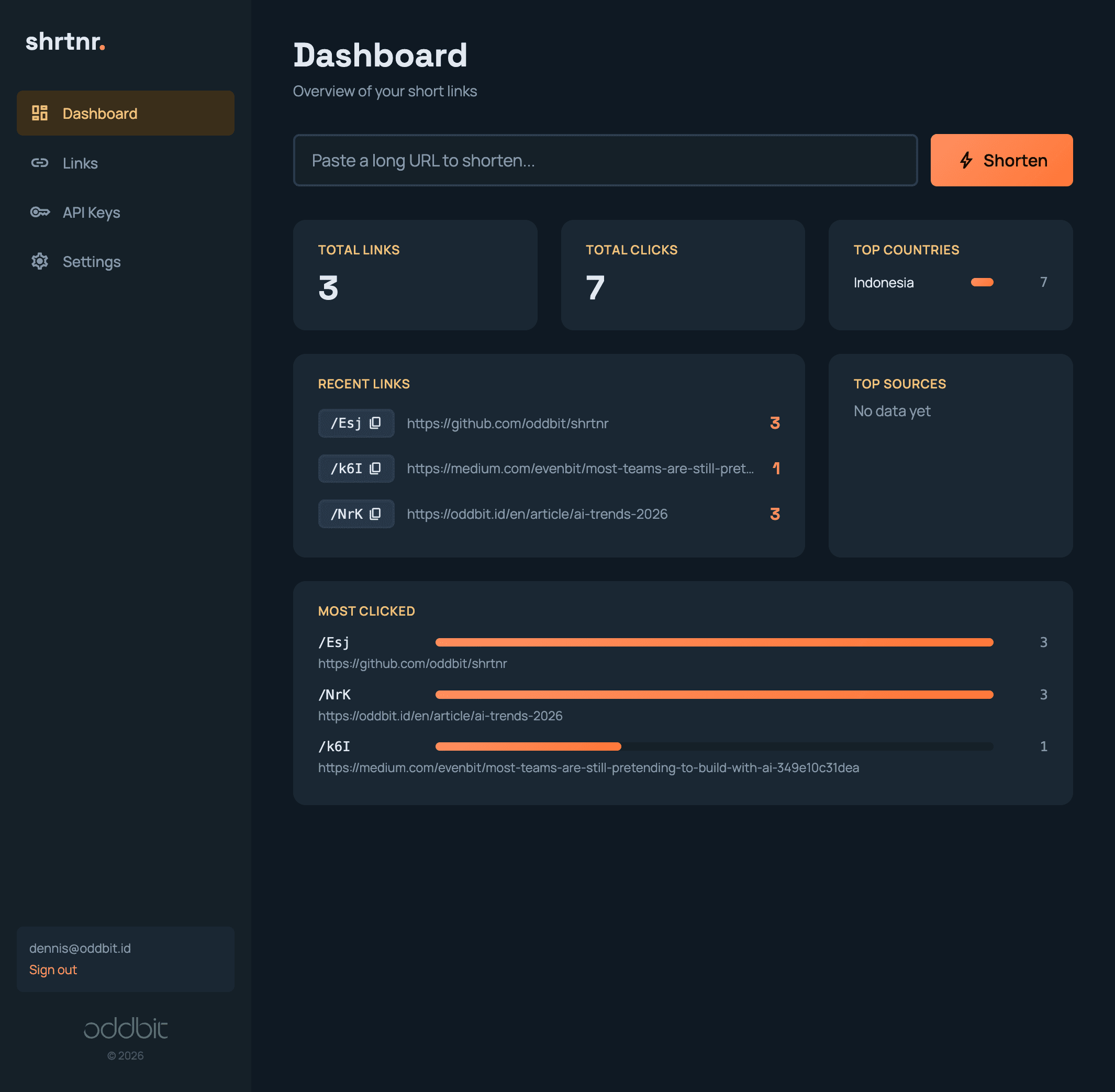Open the Settings section from sidebar
The width and height of the screenshot is (1115, 1092).
tap(92, 262)
